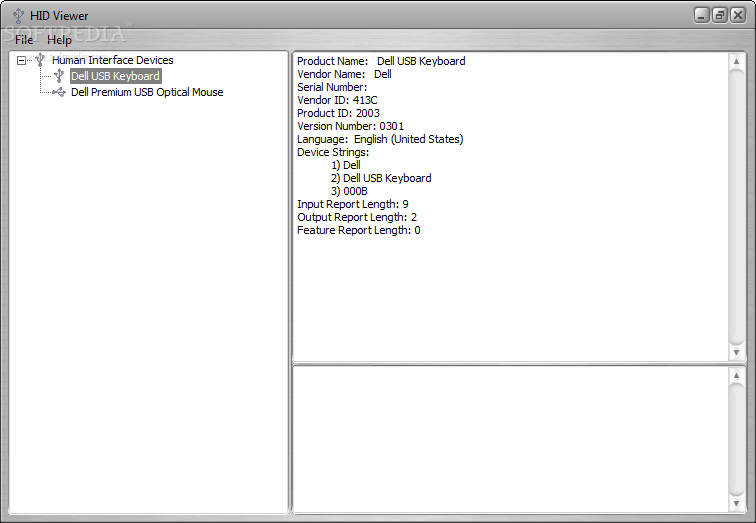Click device string '2) Dell USB Keyboard'
Viewport: 756px width, 523px height.
pyautogui.click(x=381, y=178)
